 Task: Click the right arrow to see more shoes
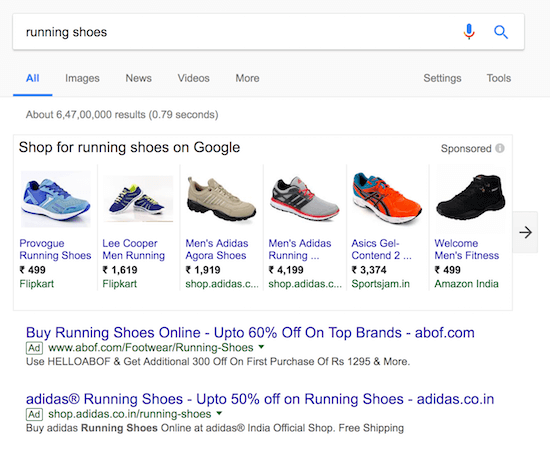[x=525, y=232]
